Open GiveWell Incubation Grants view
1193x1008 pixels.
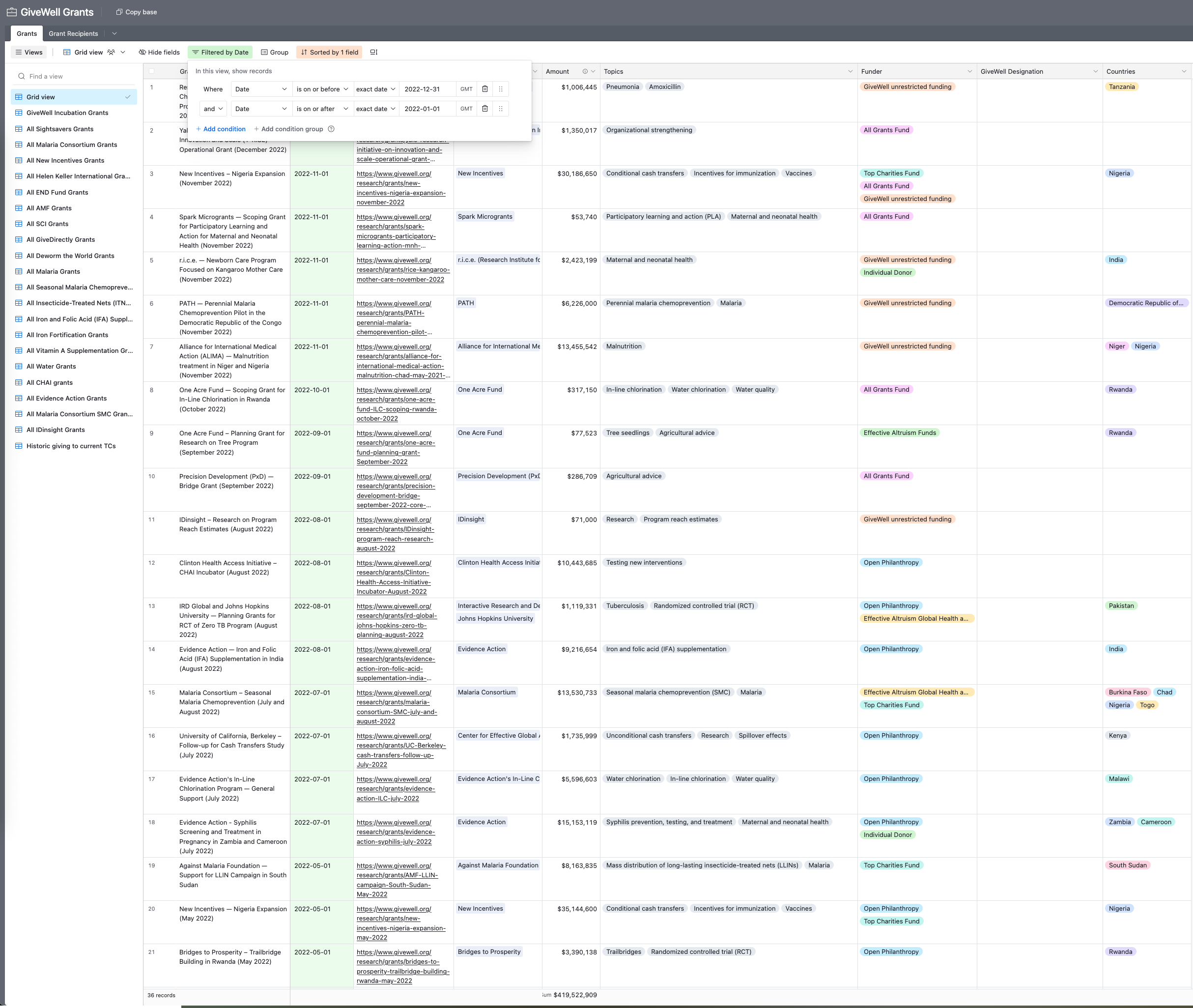tap(74, 113)
